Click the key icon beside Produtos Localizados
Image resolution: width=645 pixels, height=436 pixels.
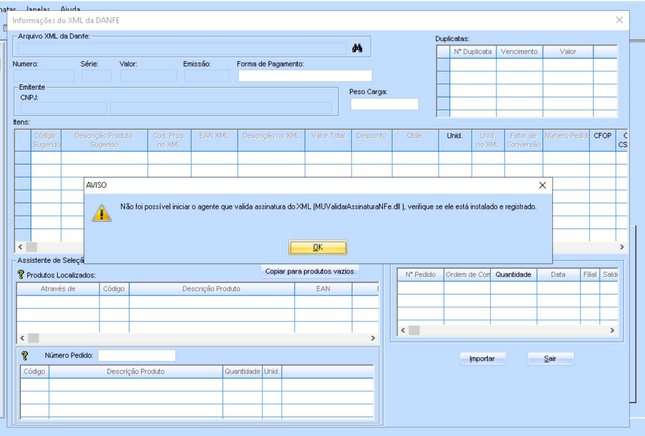coord(21,274)
